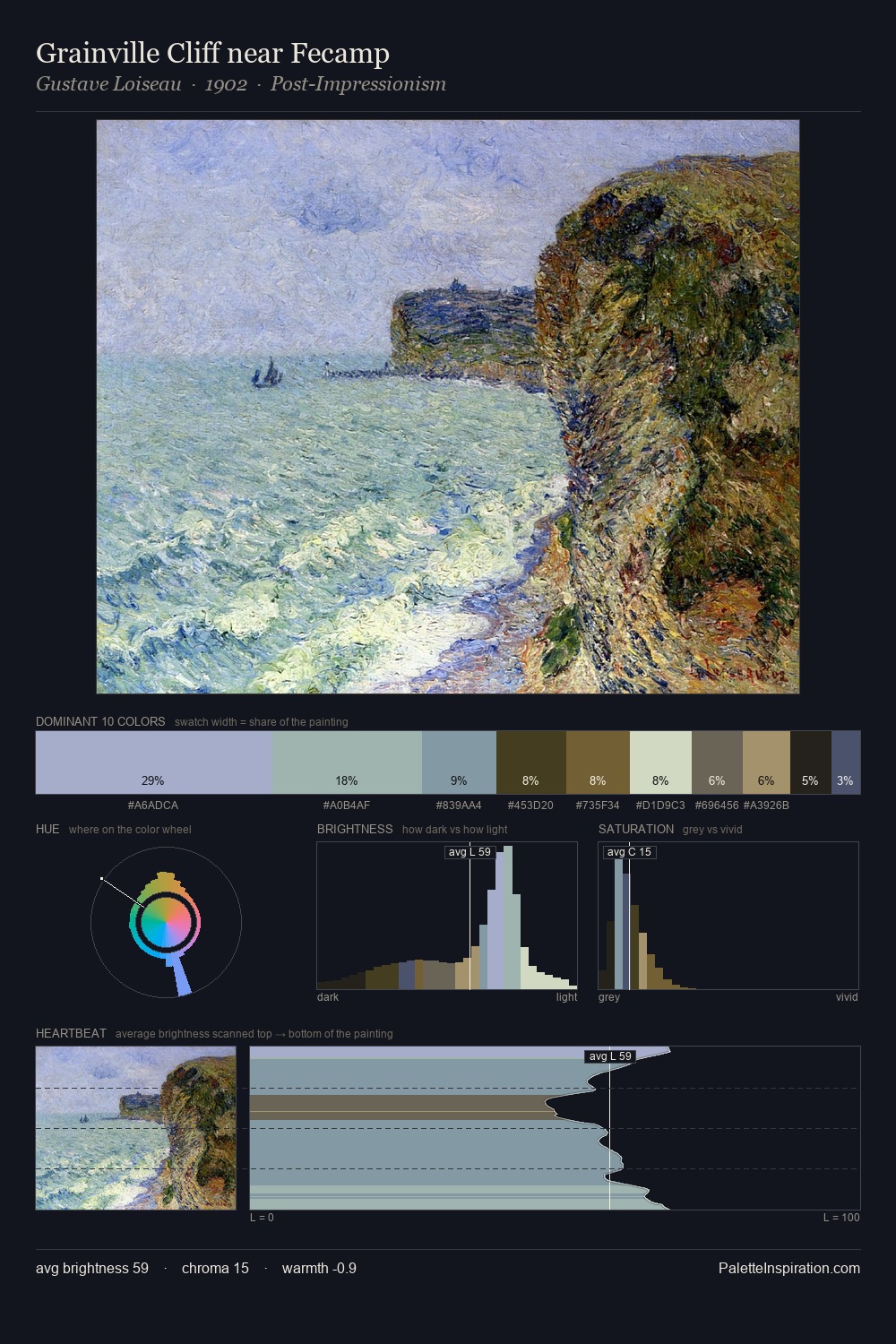The width and height of the screenshot is (896, 1344).
Task: Open the small heartbeat painting thumbnail
Action: coord(136,1128)
